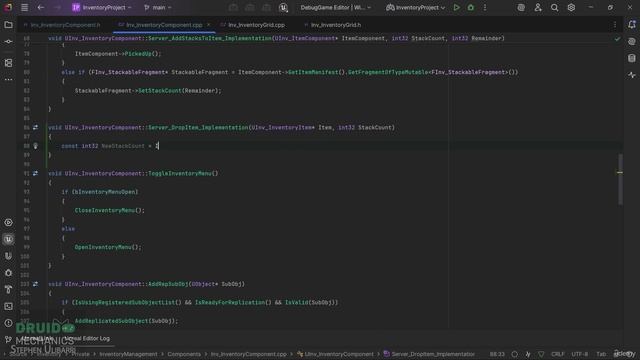The image size is (640, 360).
Task: Click the editor vertical scrollbar thumb
Action: coord(620,179)
